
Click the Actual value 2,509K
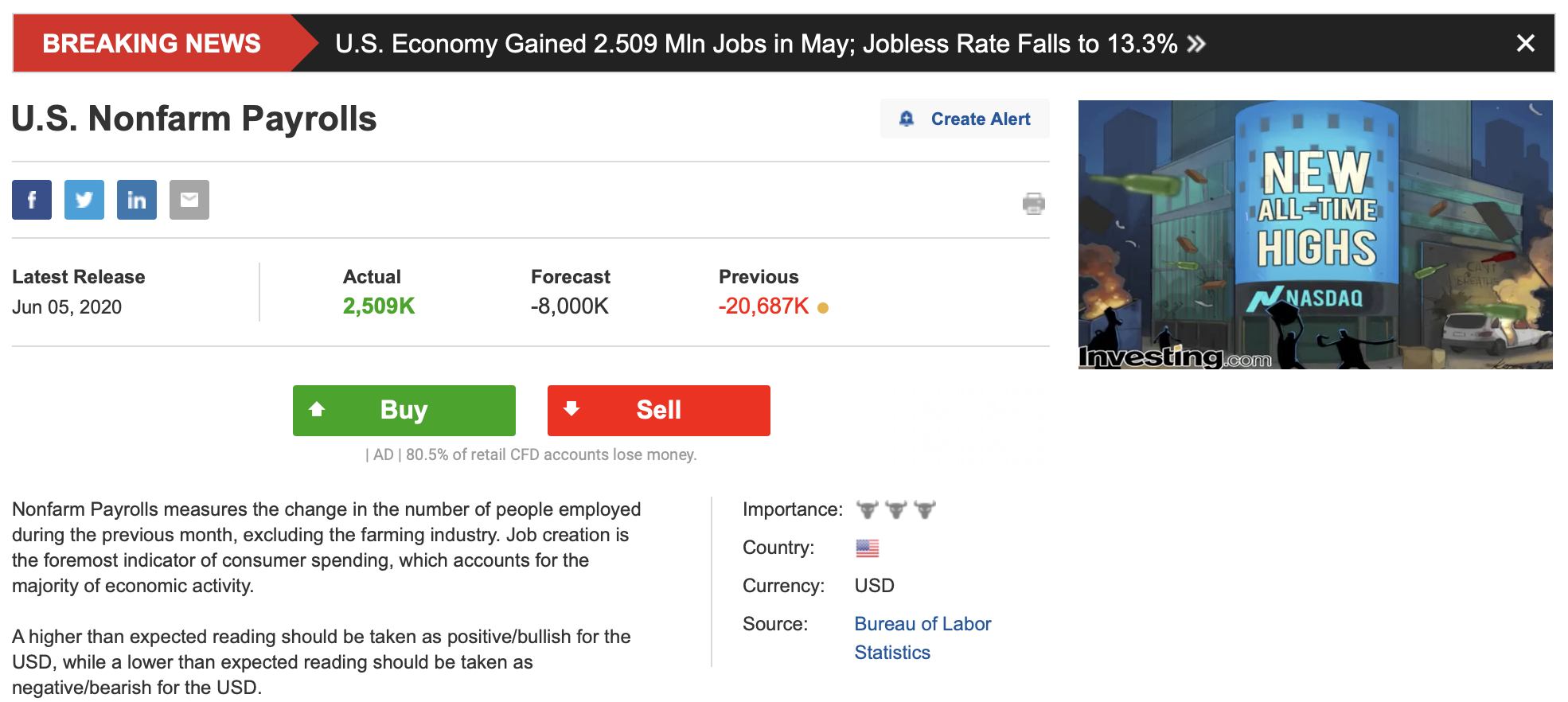pos(379,306)
